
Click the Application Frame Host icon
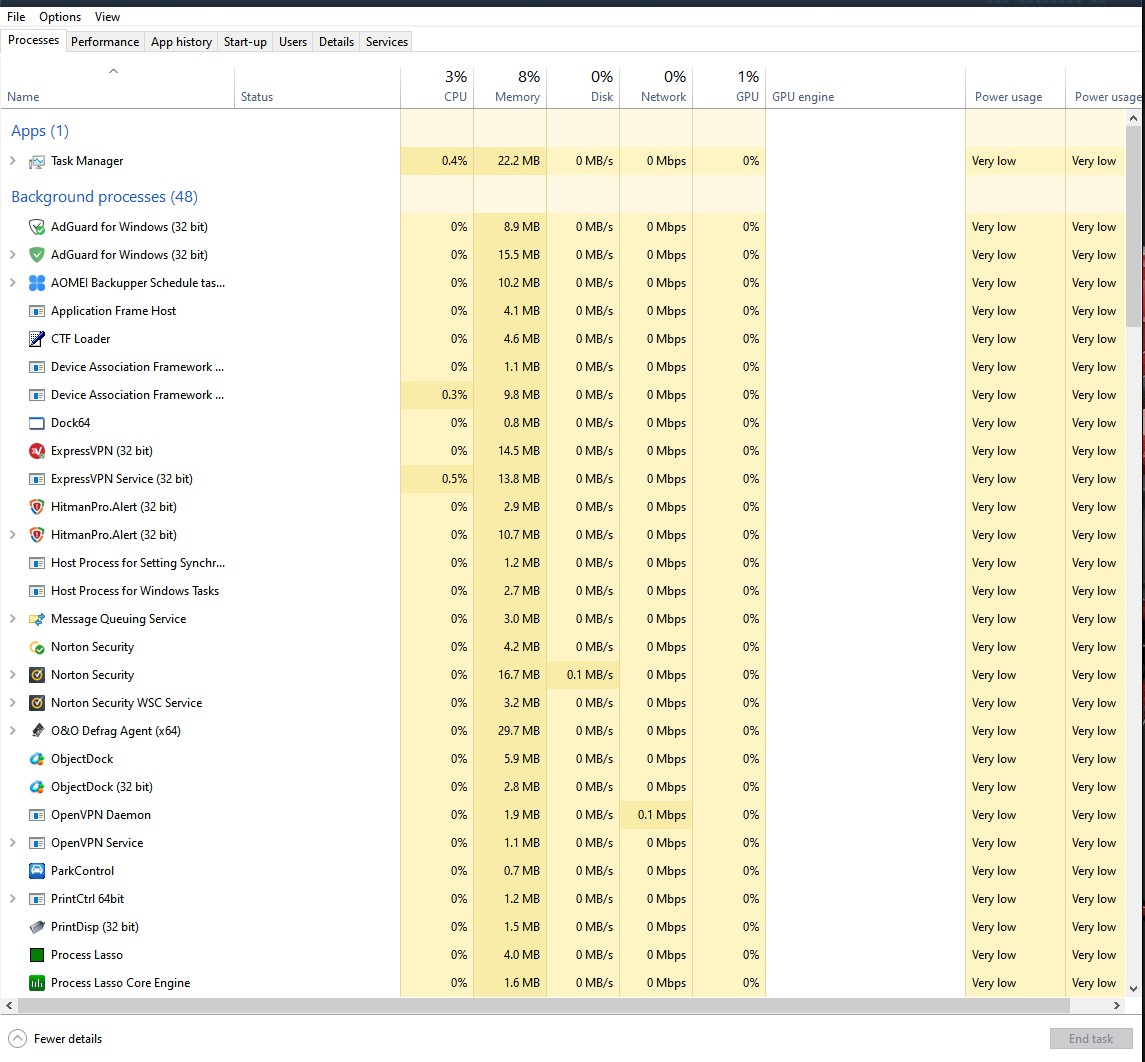point(37,311)
